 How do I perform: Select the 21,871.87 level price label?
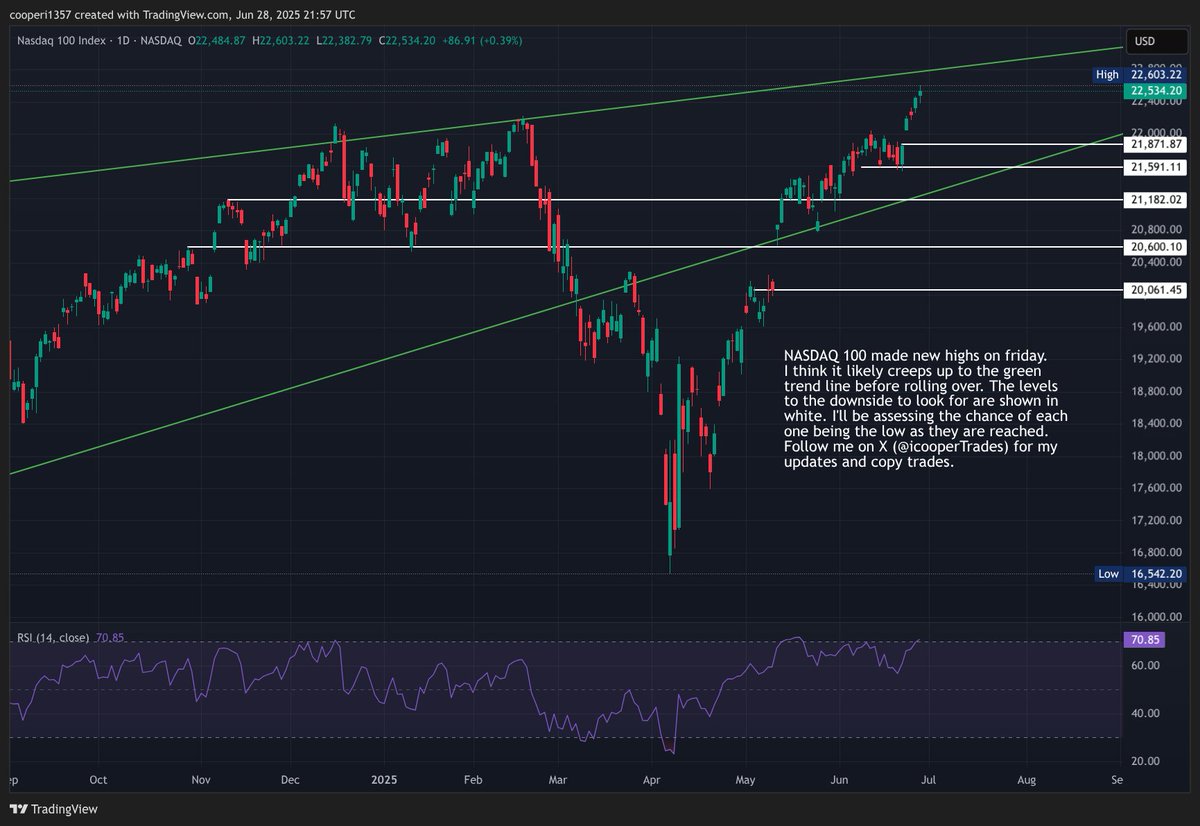(1157, 144)
